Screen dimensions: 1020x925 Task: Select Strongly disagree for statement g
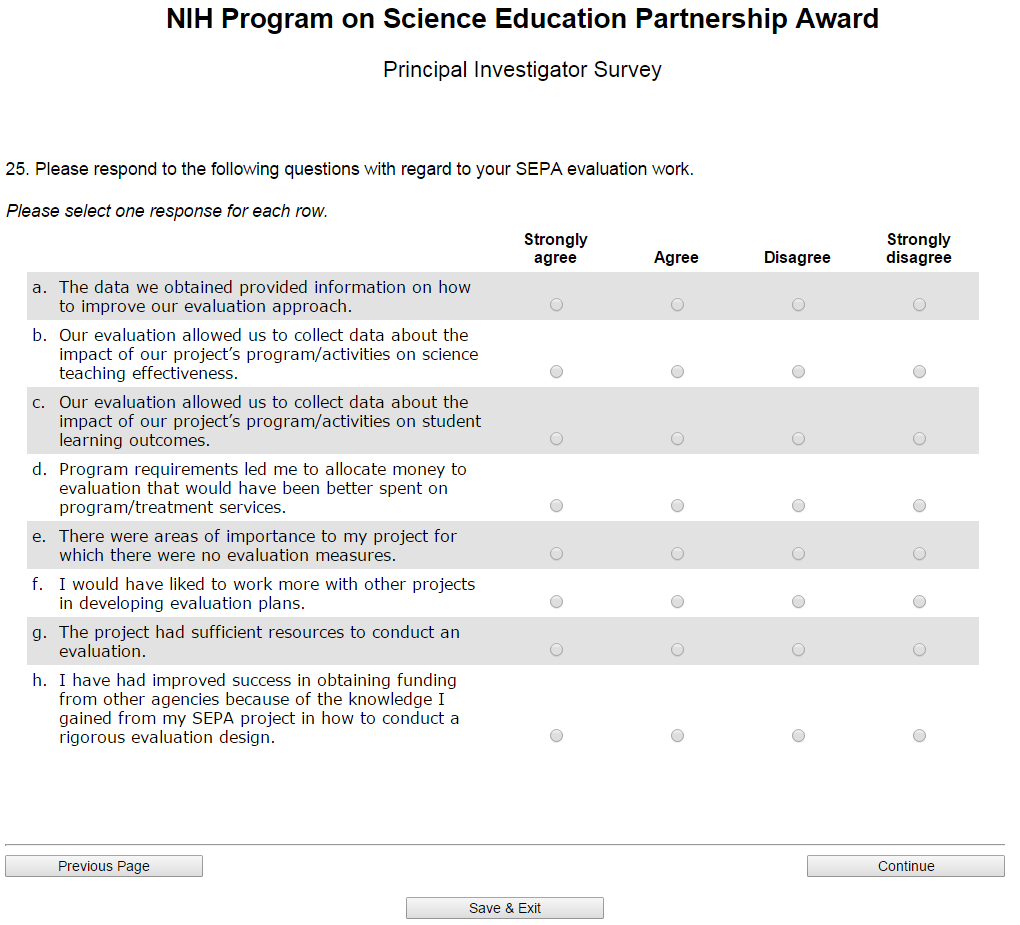tap(919, 650)
